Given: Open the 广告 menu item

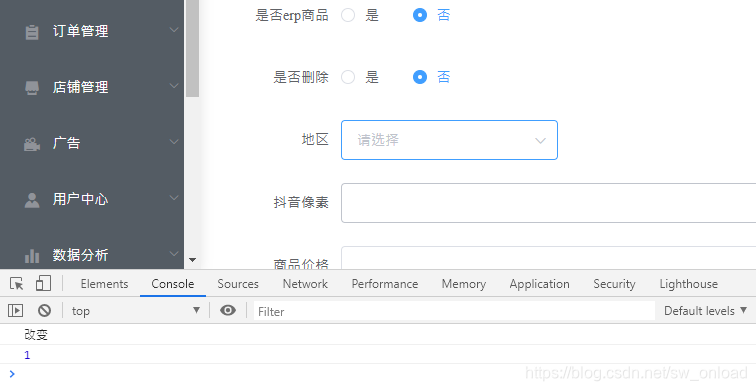Looking at the screenshot, I should pyautogui.click(x=92, y=144).
